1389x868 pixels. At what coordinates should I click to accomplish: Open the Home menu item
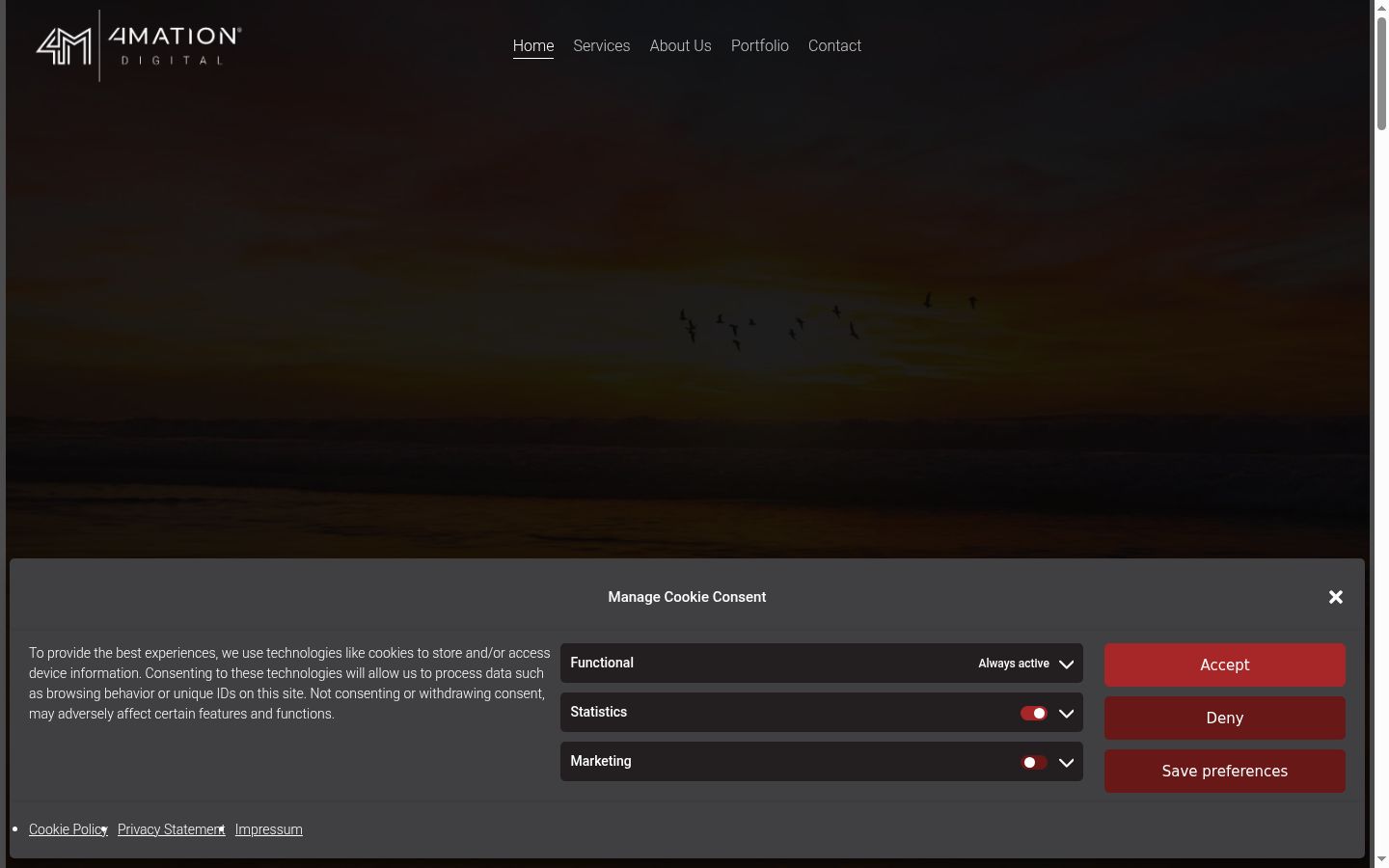[533, 45]
